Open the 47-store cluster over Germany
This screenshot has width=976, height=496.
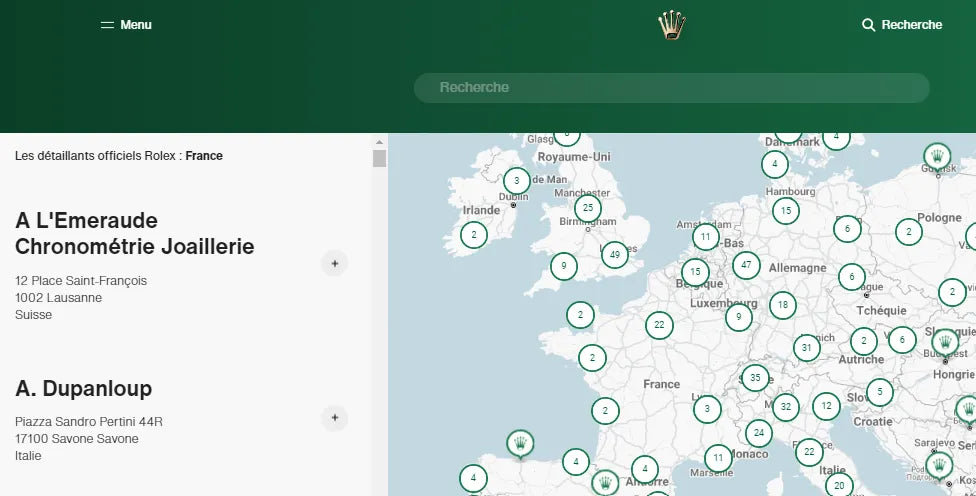click(745, 265)
